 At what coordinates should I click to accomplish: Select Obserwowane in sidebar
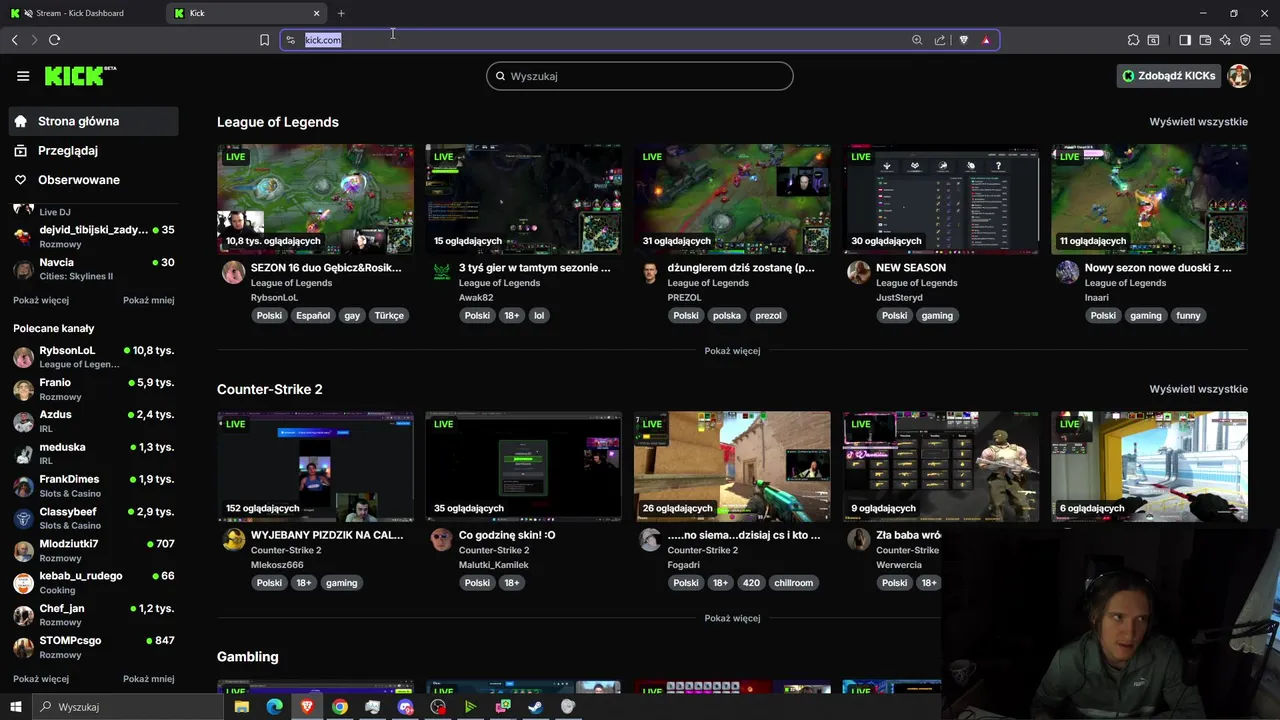[95, 180]
